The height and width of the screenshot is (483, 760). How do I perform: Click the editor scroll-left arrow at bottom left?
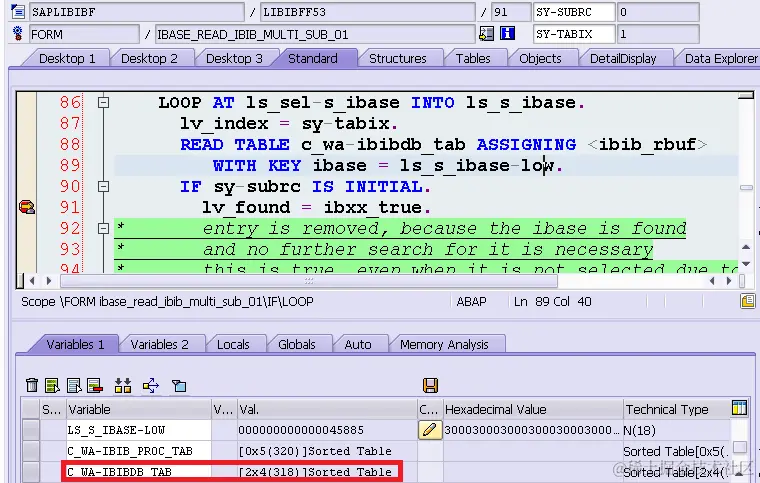coord(32,280)
